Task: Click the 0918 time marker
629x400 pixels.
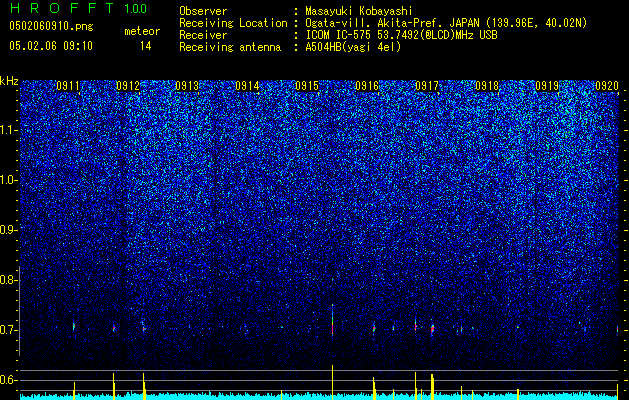Action: (x=487, y=86)
